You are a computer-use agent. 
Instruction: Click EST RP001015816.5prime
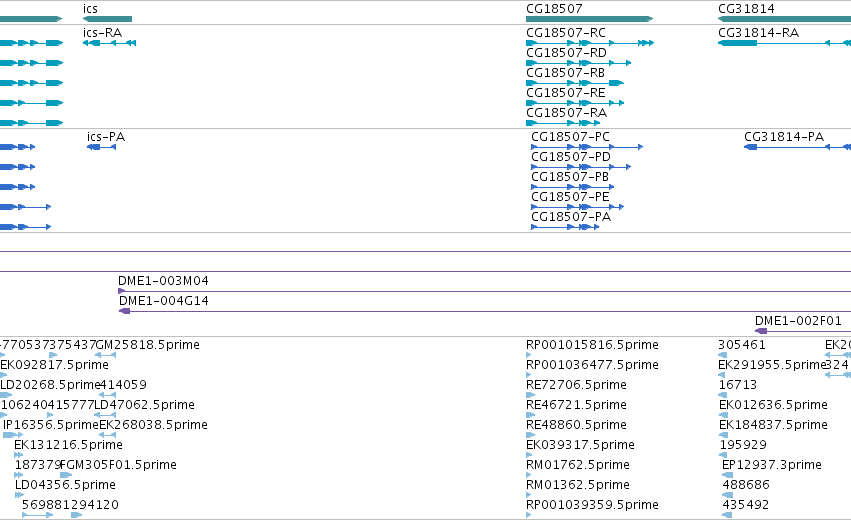pos(592,345)
